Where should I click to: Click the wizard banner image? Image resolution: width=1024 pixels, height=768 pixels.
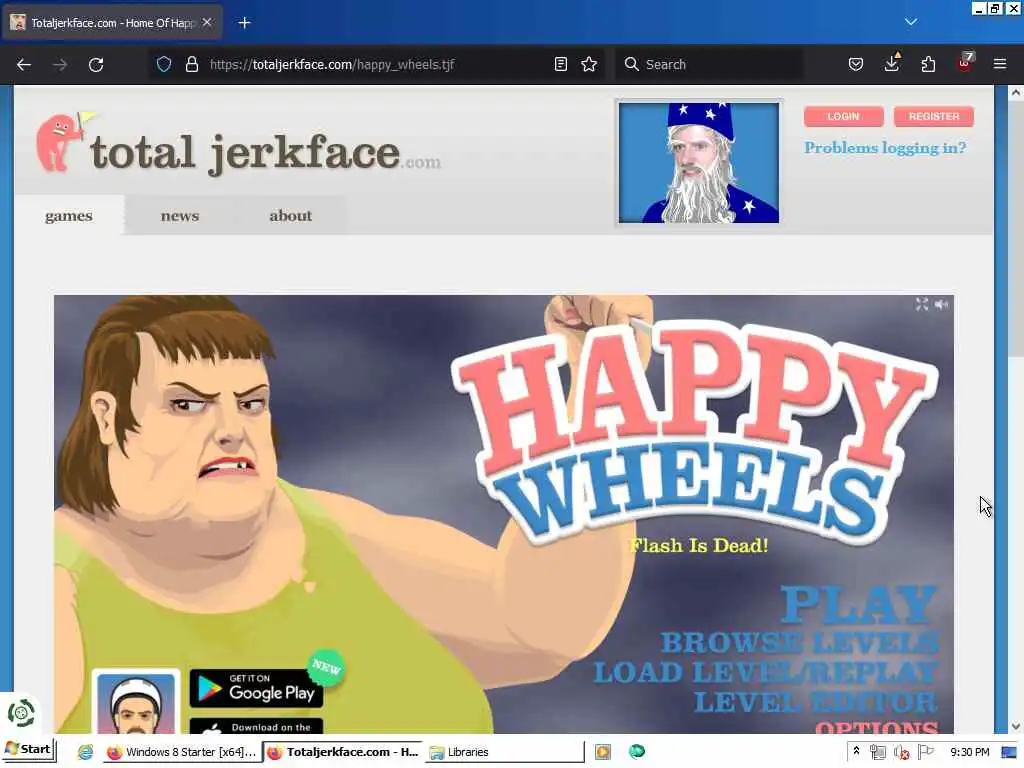click(x=699, y=163)
